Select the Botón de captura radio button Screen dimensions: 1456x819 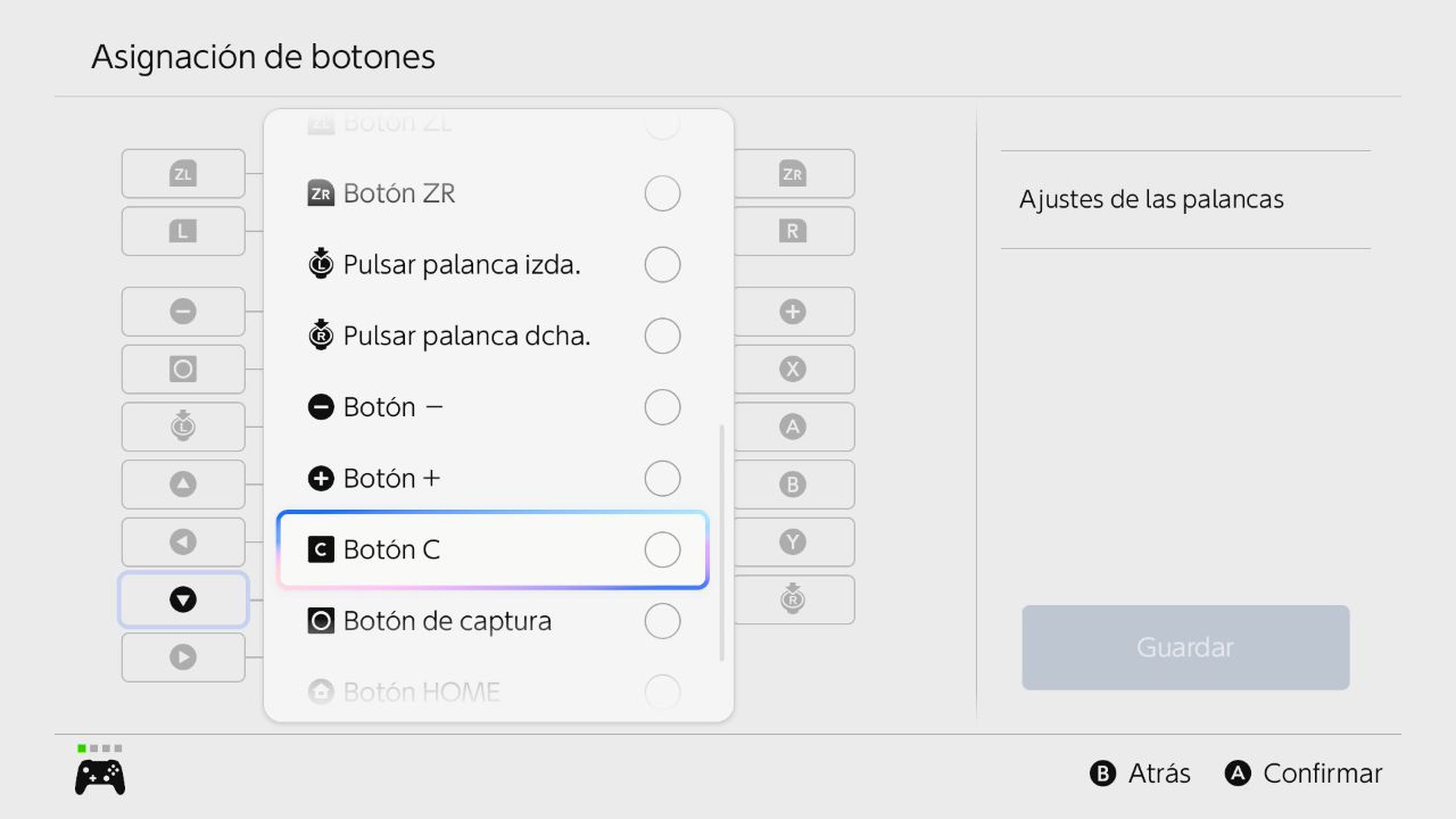pyautogui.click(x=662, y=620)
